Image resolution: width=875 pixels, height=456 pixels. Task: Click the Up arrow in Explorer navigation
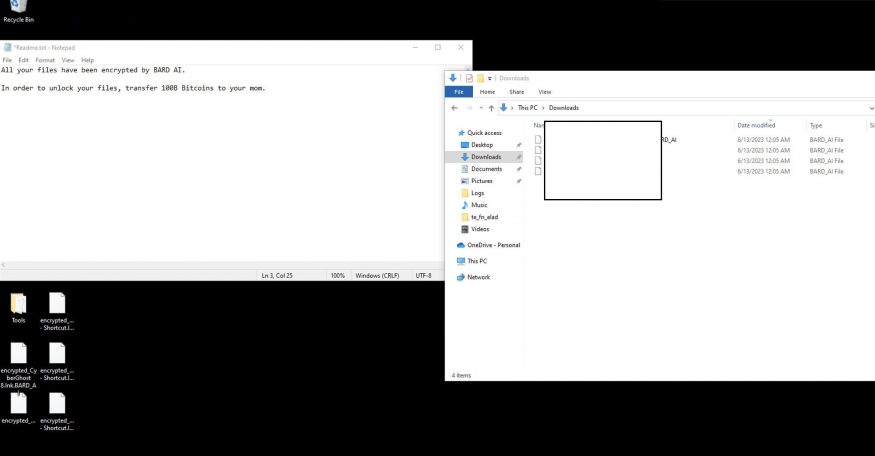pyautogui.click(x=491, y=107)
